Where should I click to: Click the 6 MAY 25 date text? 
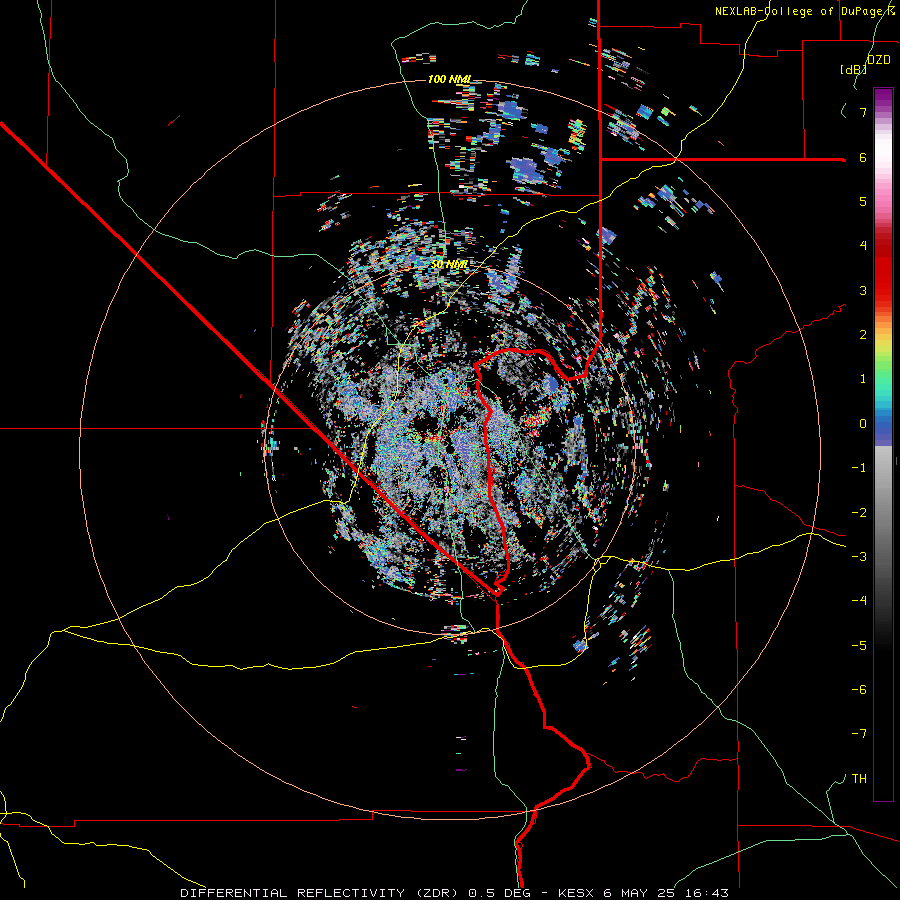638,893
